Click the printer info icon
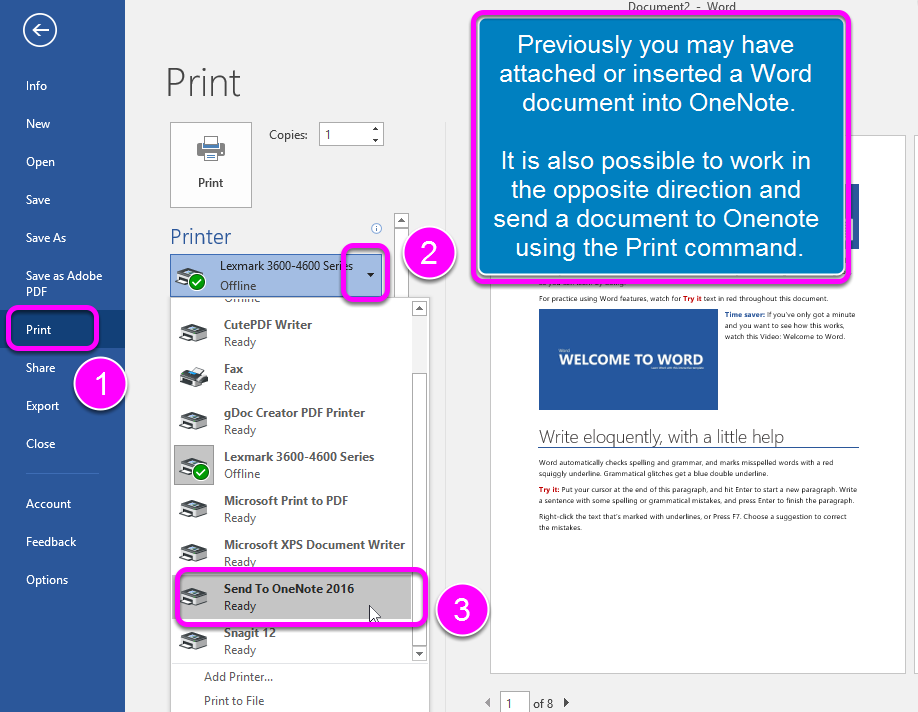 click(376, 228)
